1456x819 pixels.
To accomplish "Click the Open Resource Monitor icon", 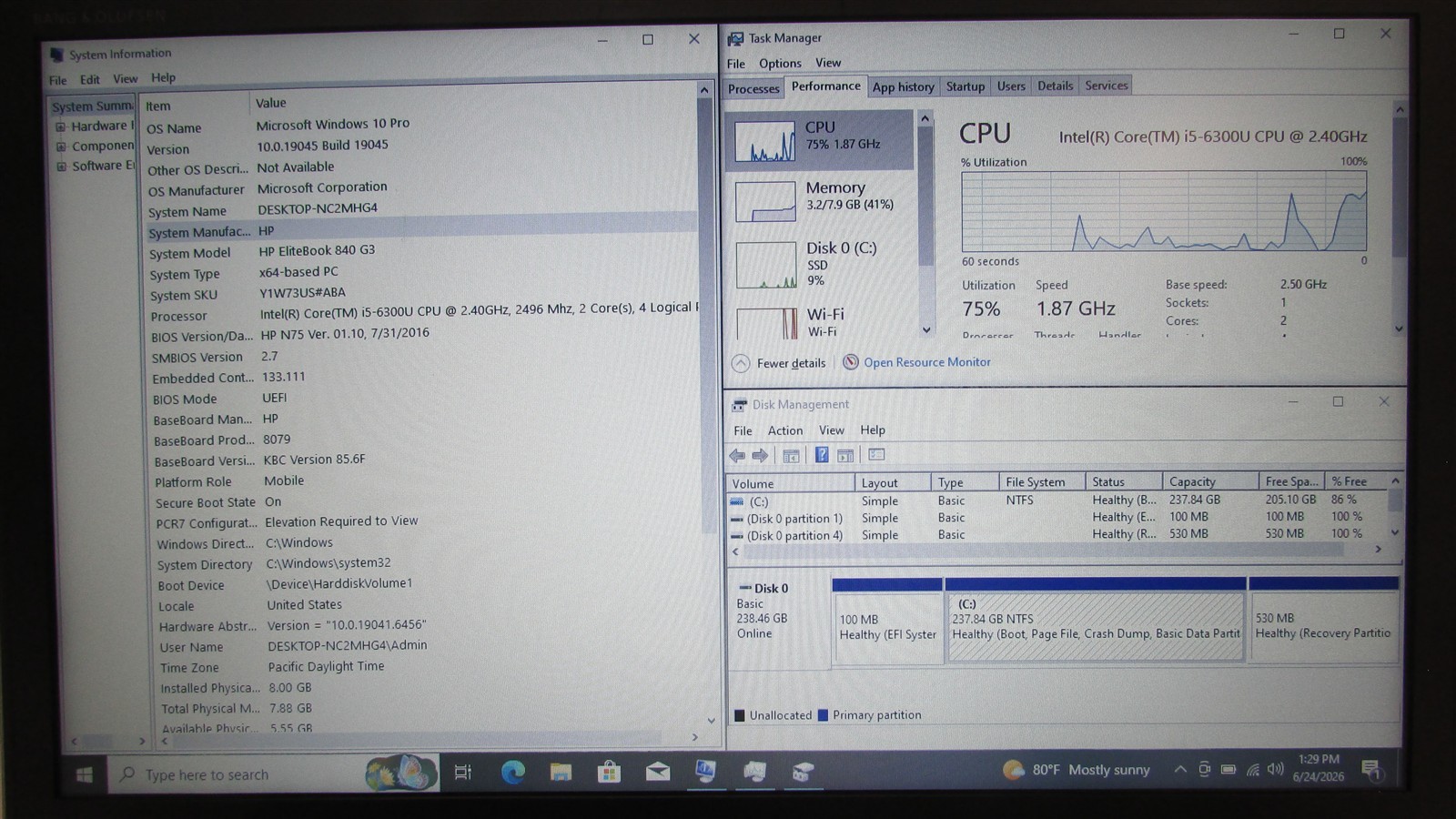I will point(851,362).
